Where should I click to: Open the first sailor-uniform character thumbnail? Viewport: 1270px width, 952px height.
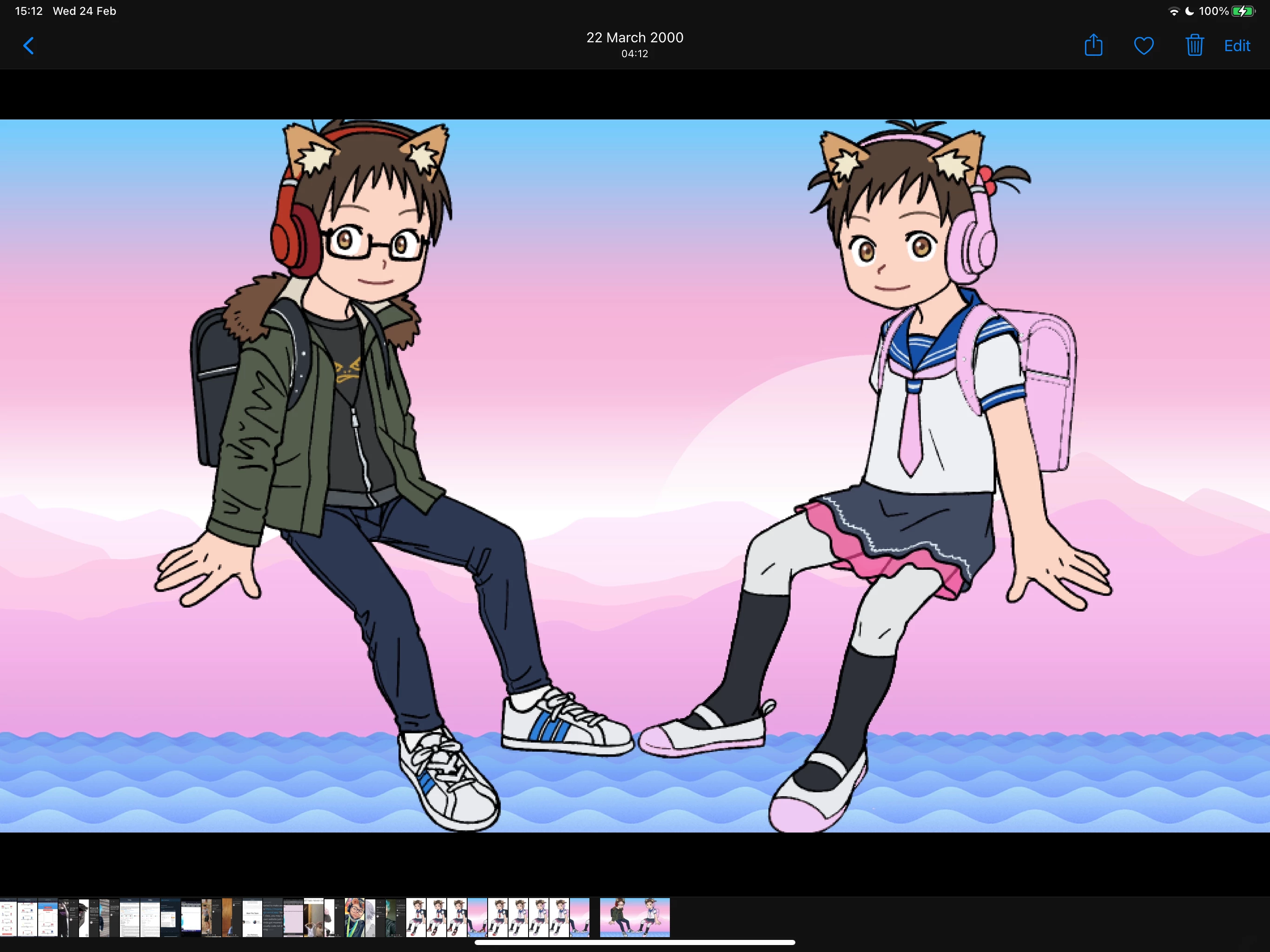tap(416, 917)
